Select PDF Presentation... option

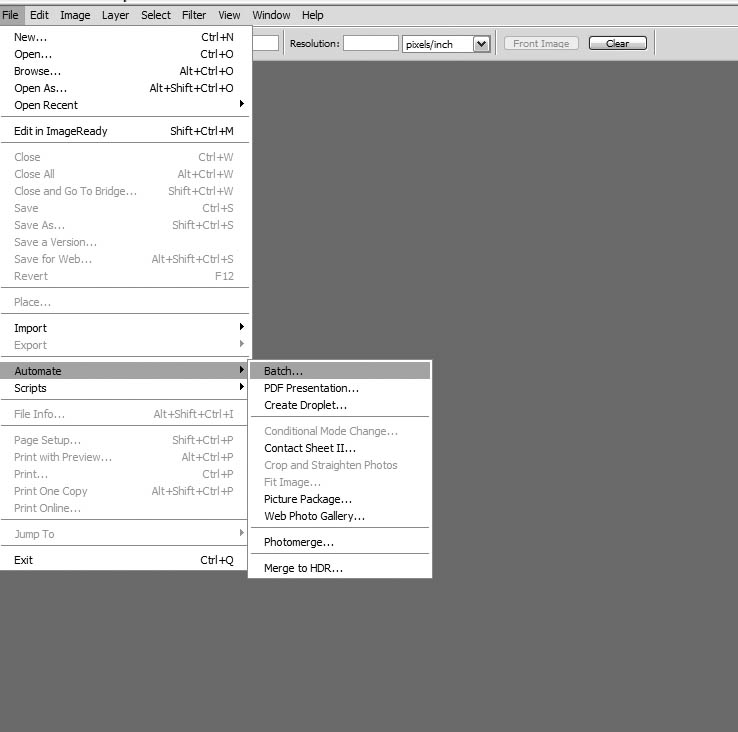pyautogui.click(x=340, y=388)
